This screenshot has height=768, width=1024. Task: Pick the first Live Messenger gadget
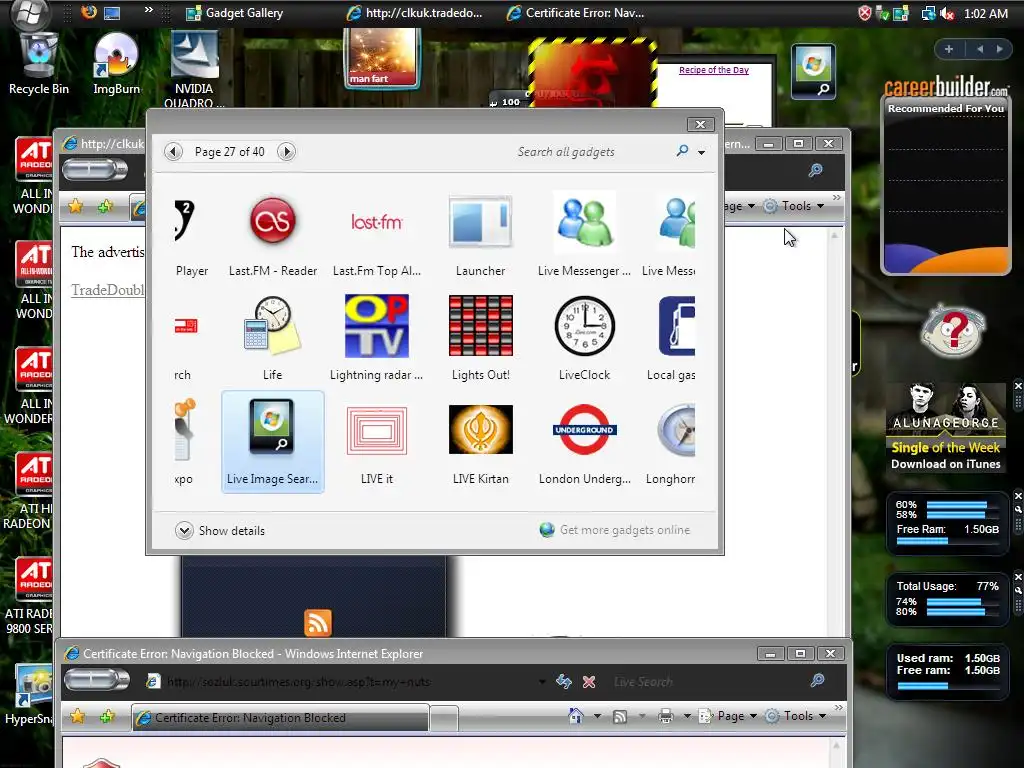pos(584,221)
